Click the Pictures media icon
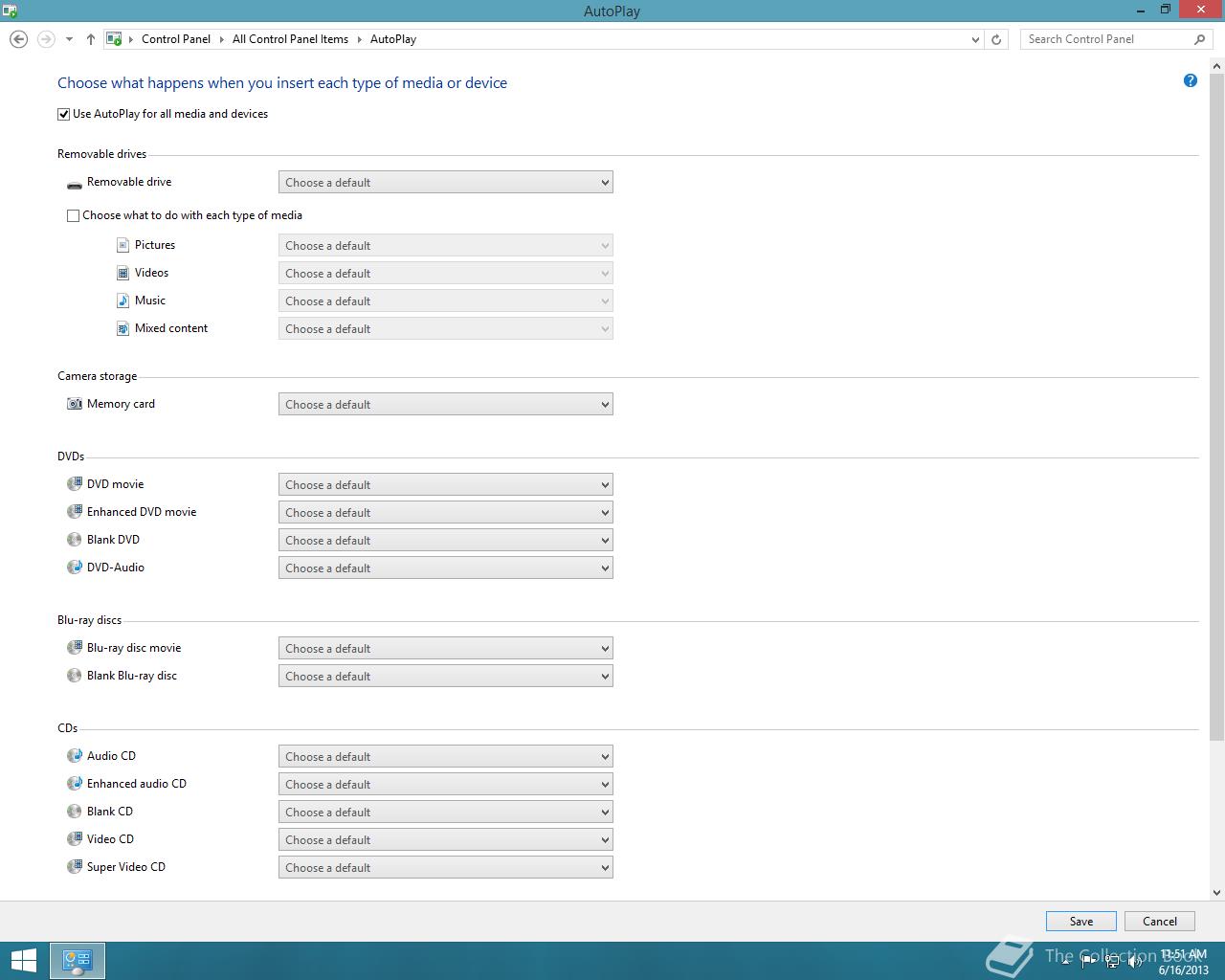The width and height of the screenshot is (1225, 980). (x=122, y=245)
